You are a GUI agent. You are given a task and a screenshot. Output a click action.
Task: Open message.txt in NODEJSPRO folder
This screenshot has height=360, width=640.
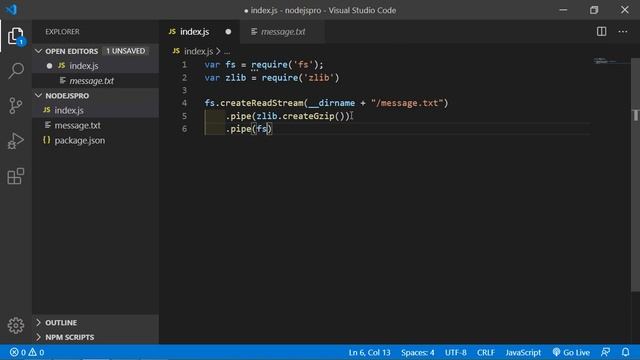pyautogui.click(x=96, y=125)
